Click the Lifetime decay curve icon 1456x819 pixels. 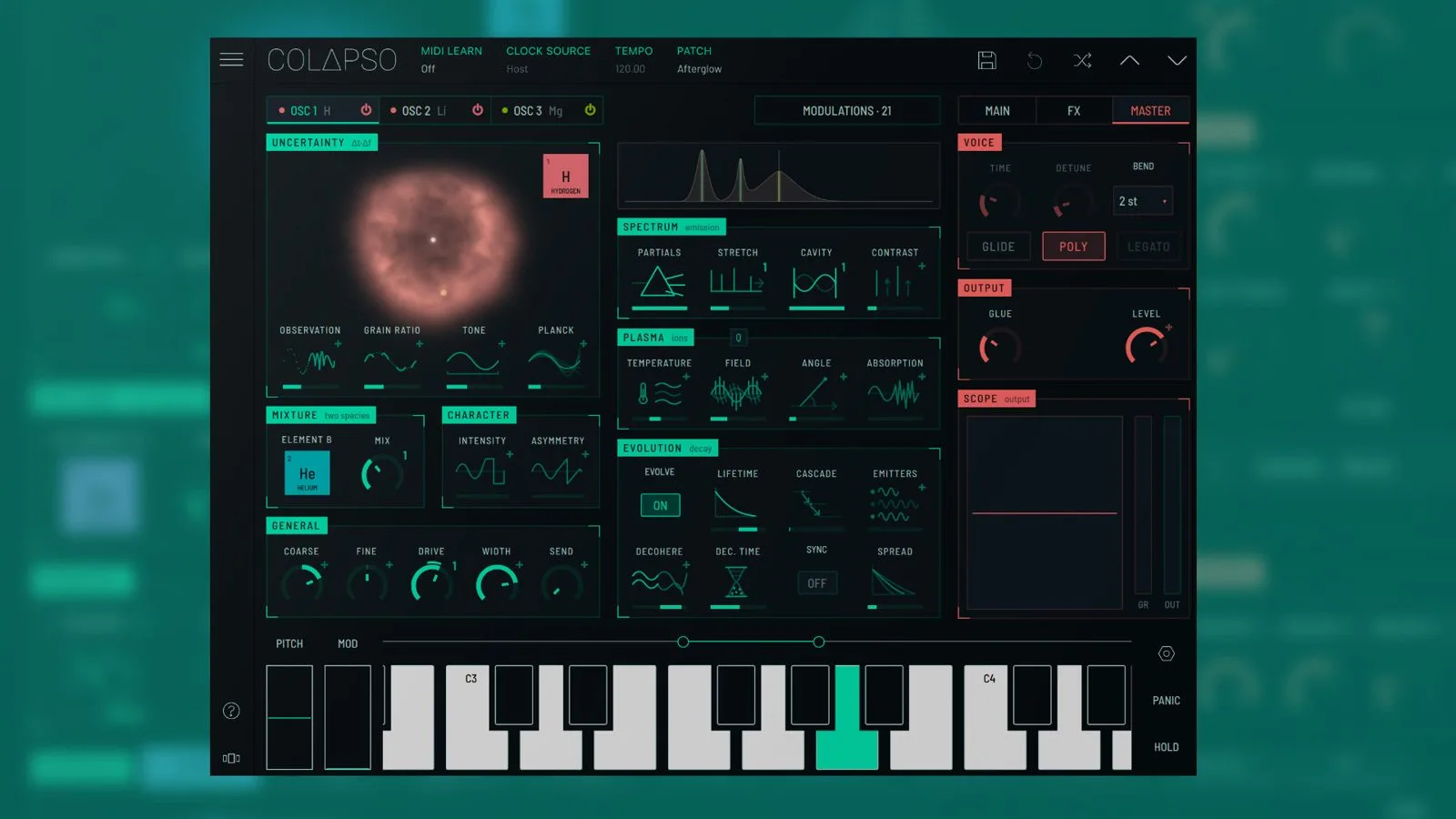click(x=735, y=504)
